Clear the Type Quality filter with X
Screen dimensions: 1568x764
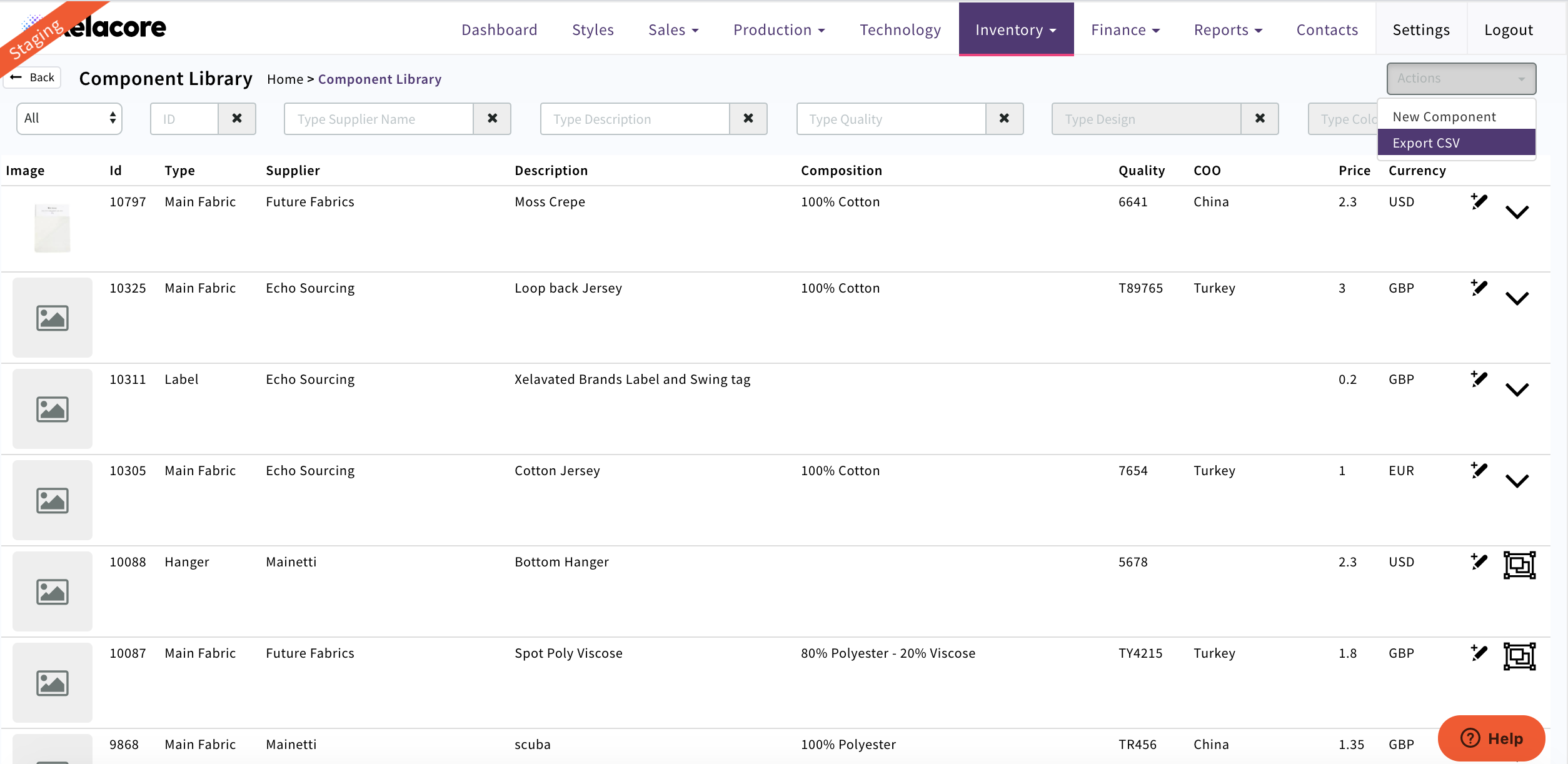(x=1004, y=119)
